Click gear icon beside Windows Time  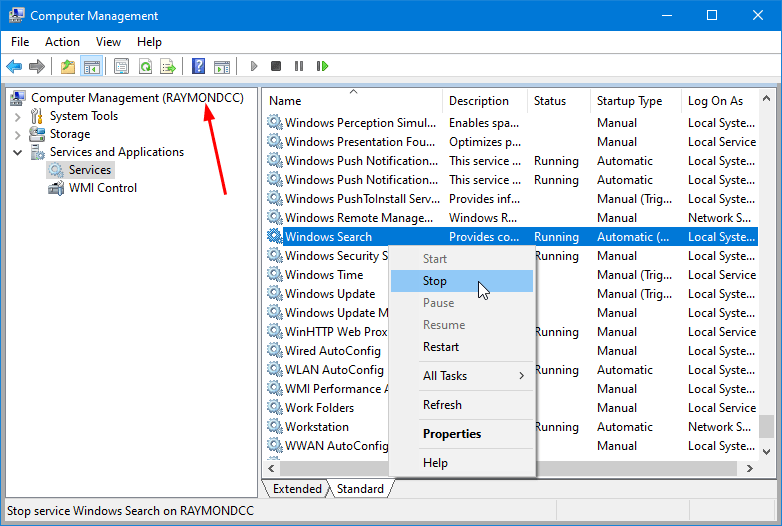click(x=275, y=274)
